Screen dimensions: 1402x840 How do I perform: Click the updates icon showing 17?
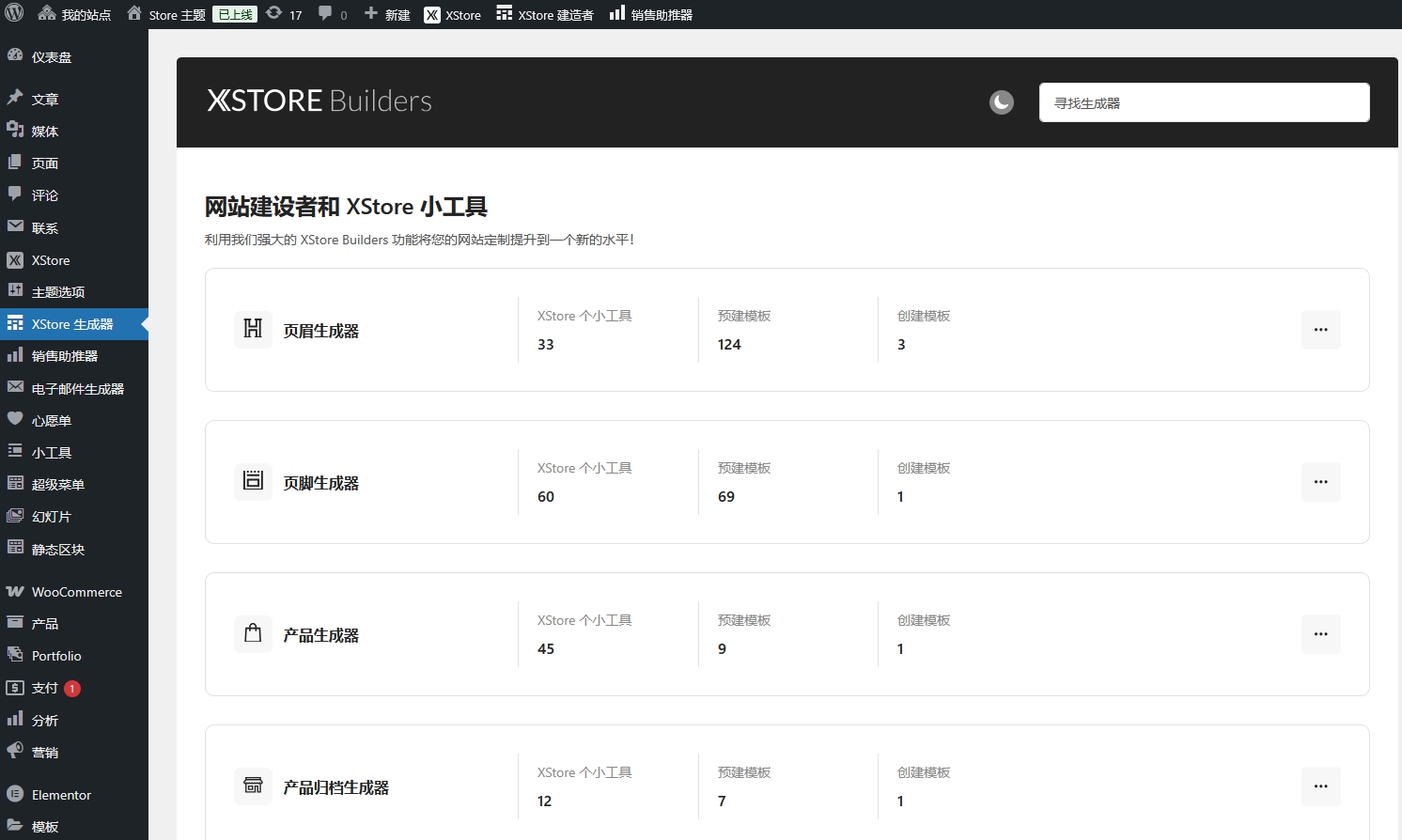[284, 15]
